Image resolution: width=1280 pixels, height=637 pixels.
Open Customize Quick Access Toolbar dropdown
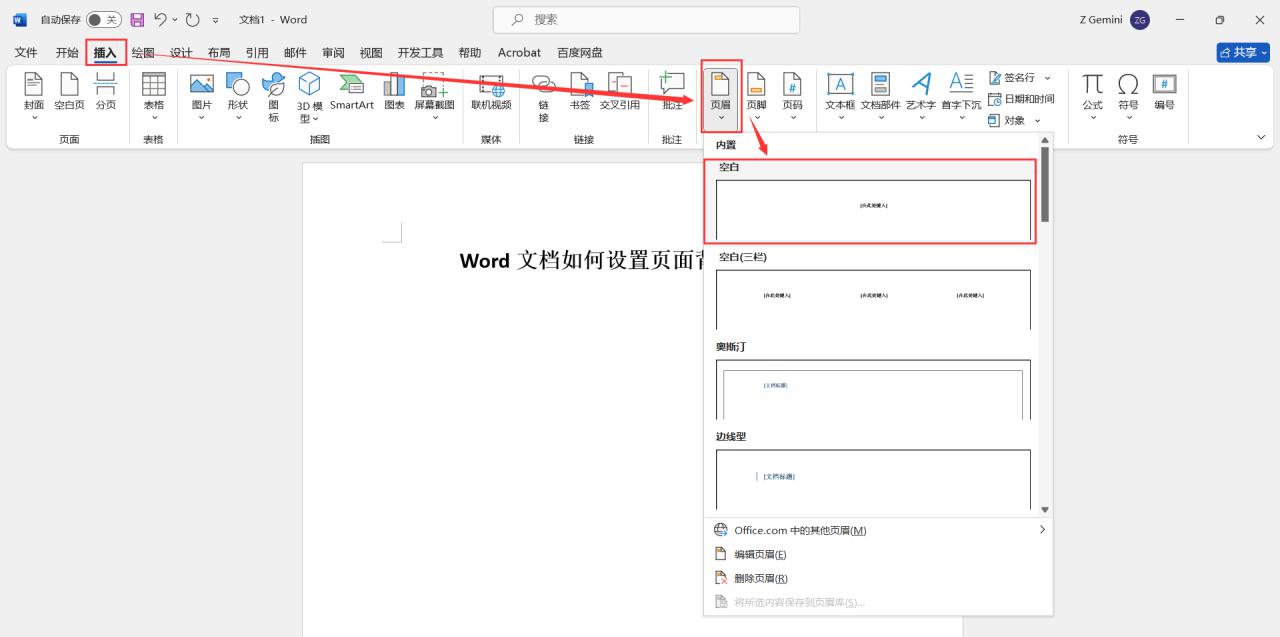tap(216, 20)
